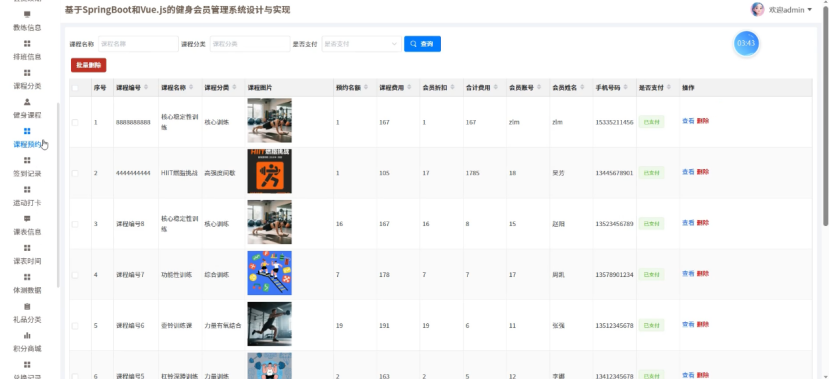Check the row 1 checkbox (8888888888)

(x=75, y=122)
